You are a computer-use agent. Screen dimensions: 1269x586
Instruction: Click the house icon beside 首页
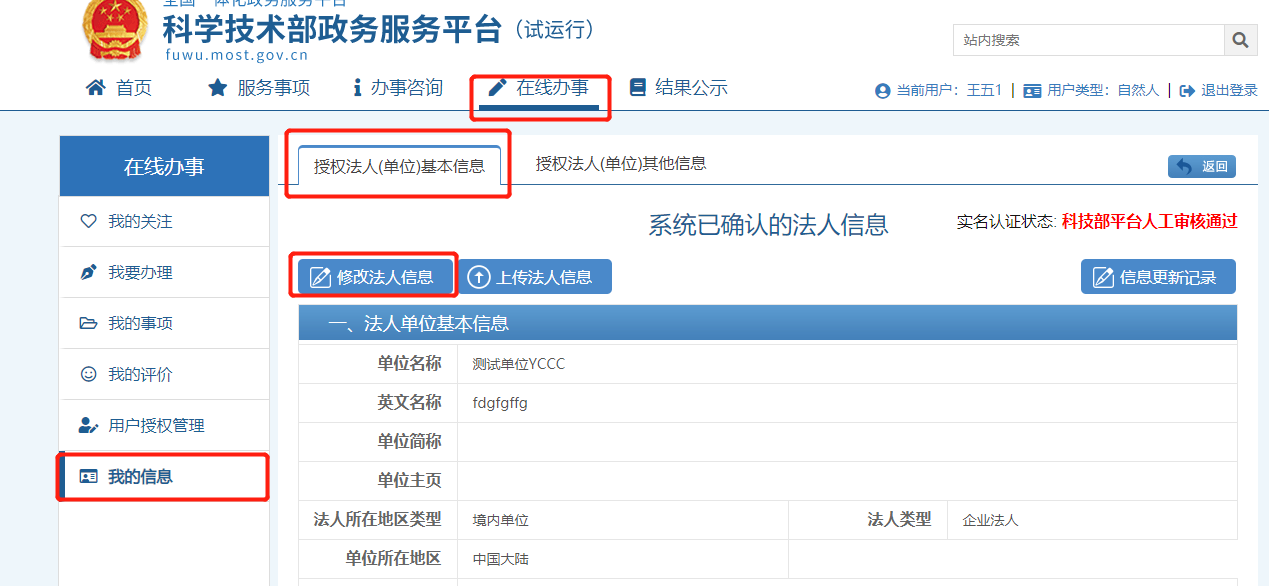(96, 88)
